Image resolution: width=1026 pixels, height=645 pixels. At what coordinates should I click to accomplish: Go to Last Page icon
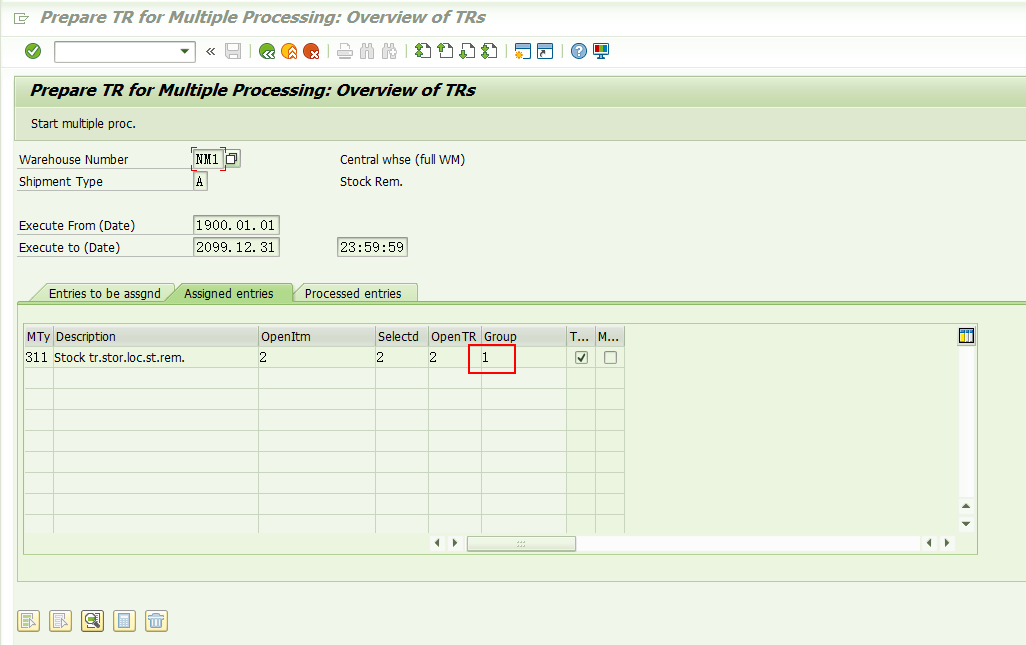tap(489, 51)
